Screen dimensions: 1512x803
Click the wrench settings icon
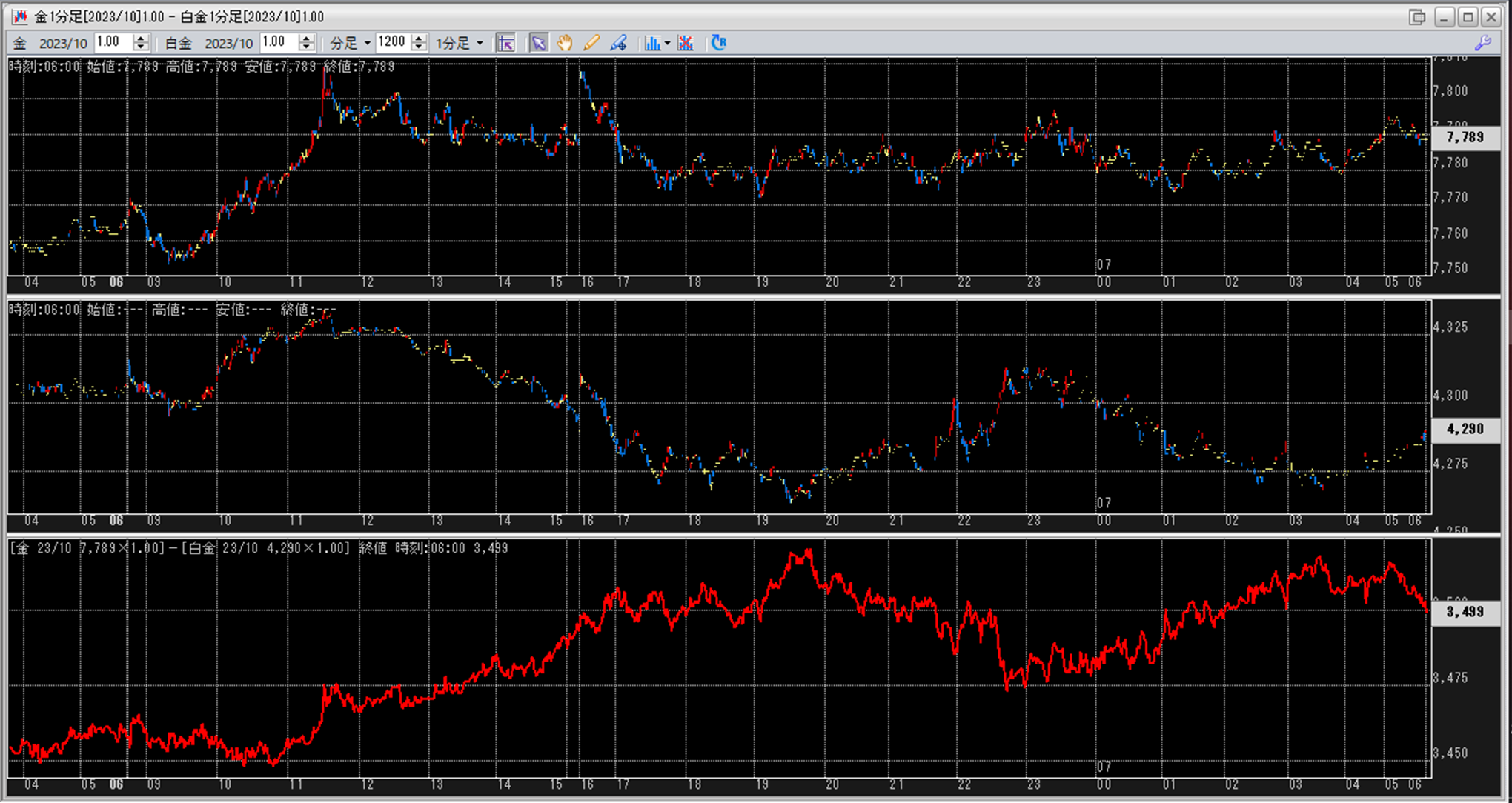pyautogui.click(x=1483, y=43)
